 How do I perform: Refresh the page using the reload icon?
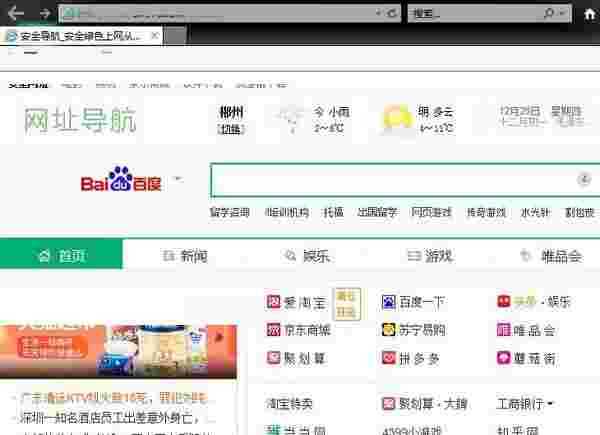(391, 14)
